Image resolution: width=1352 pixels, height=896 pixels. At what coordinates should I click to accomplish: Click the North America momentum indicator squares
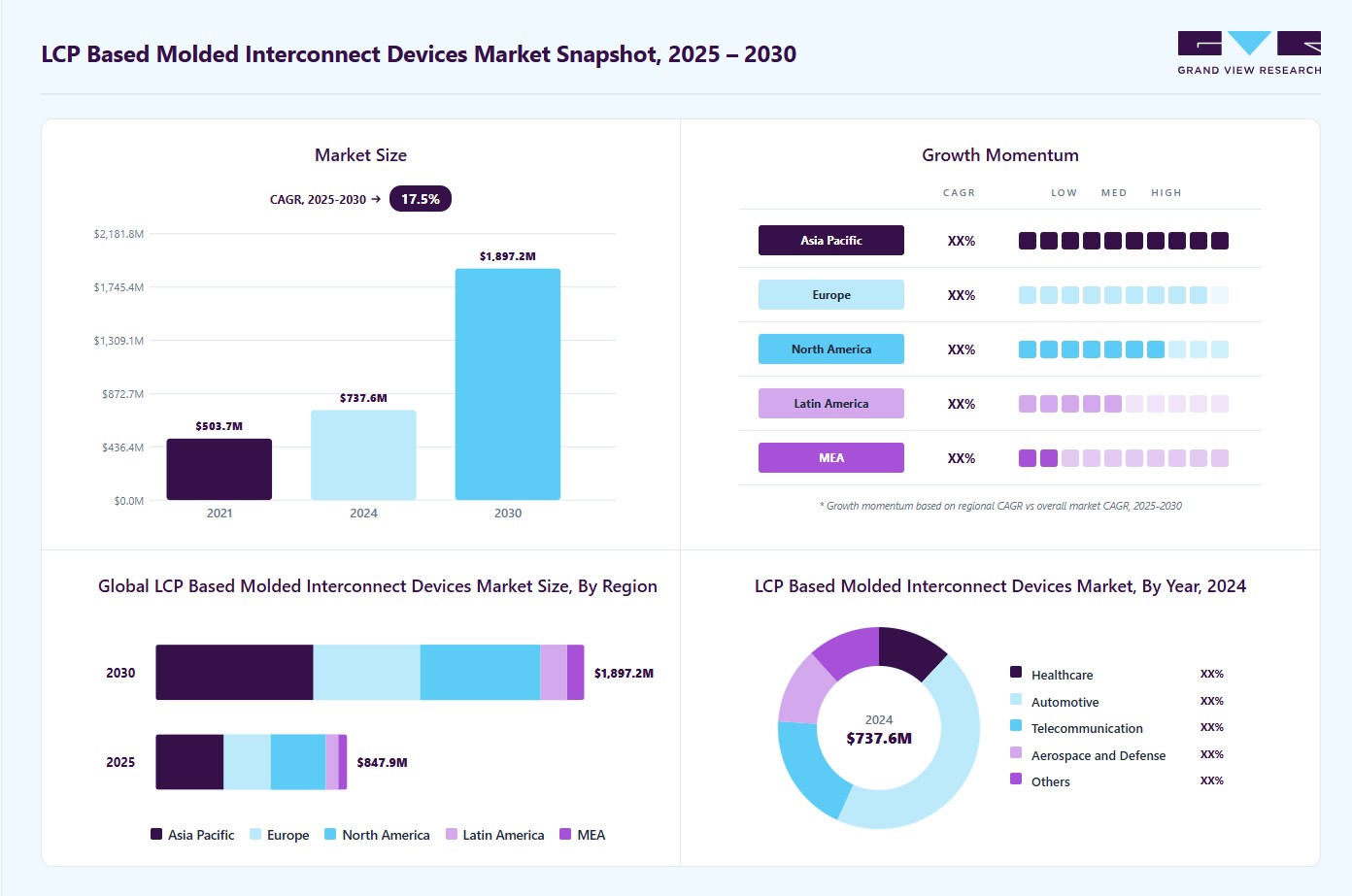[1124, 349]
